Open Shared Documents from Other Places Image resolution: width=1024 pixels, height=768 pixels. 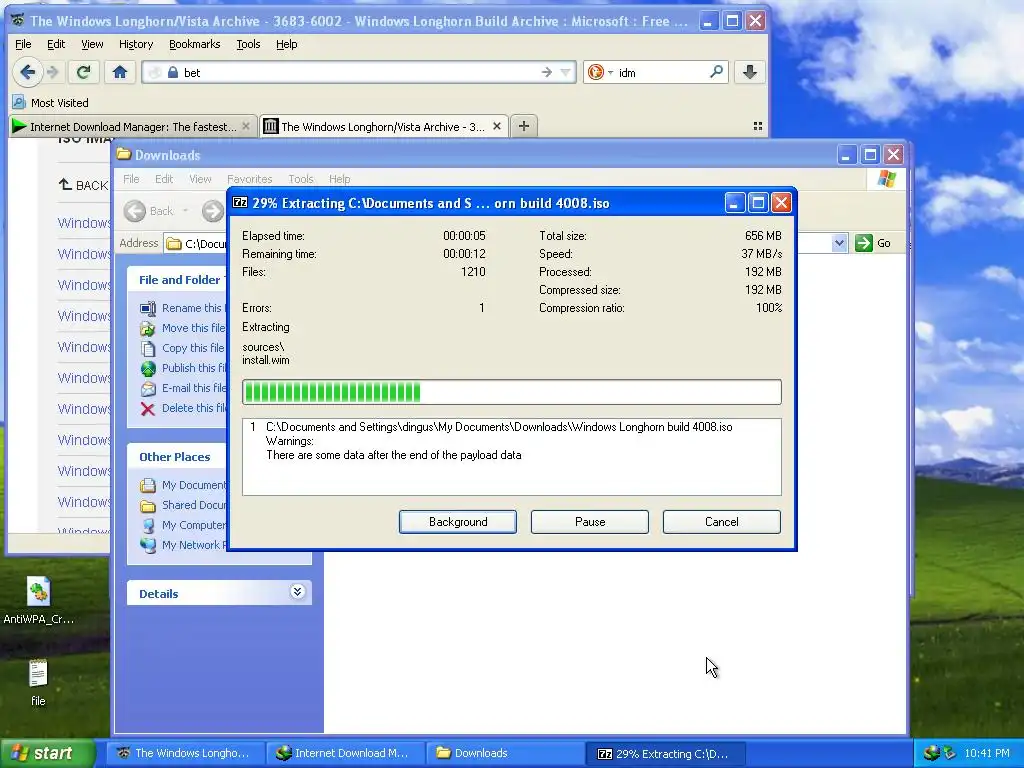tap(184, 505)
